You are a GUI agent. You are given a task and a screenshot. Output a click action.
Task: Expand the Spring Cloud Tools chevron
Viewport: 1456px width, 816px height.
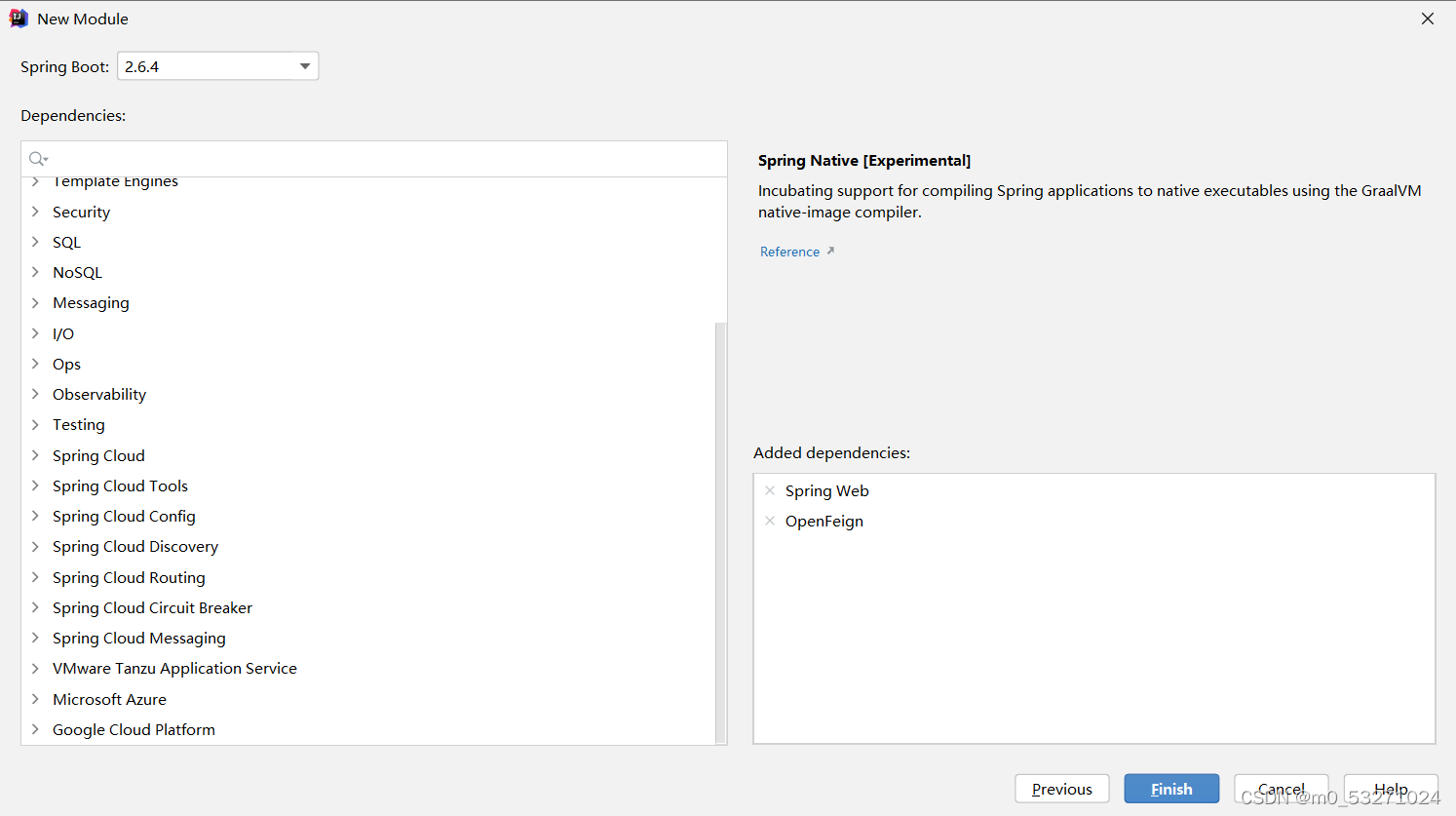pyautogui.click(x=35, y=486)
